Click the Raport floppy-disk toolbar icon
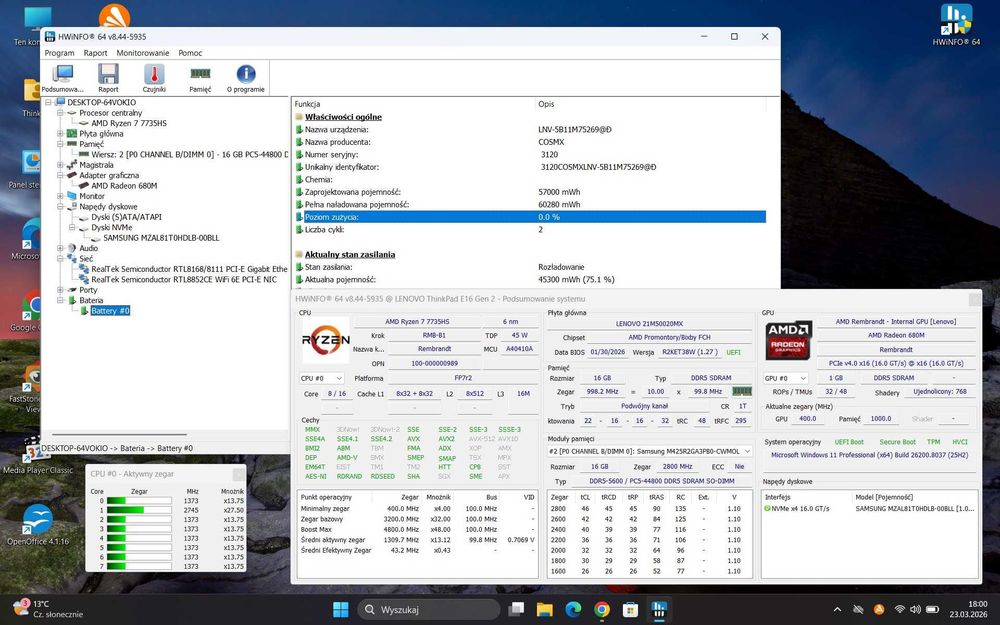The height and width of the screenshot is (625, 1000). click(x=108, y=78)
